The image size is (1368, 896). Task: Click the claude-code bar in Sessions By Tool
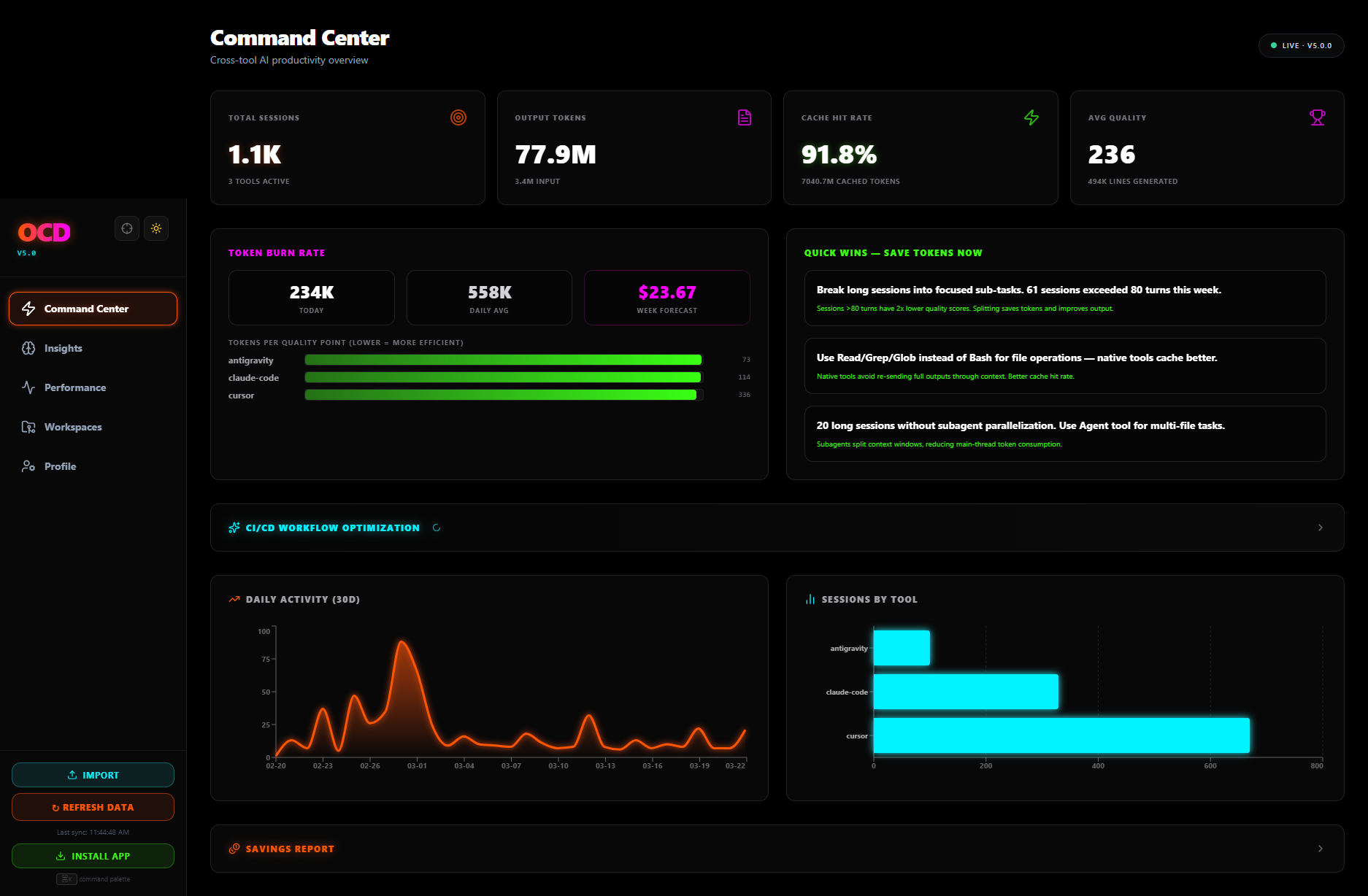click(x=966, y=692)
